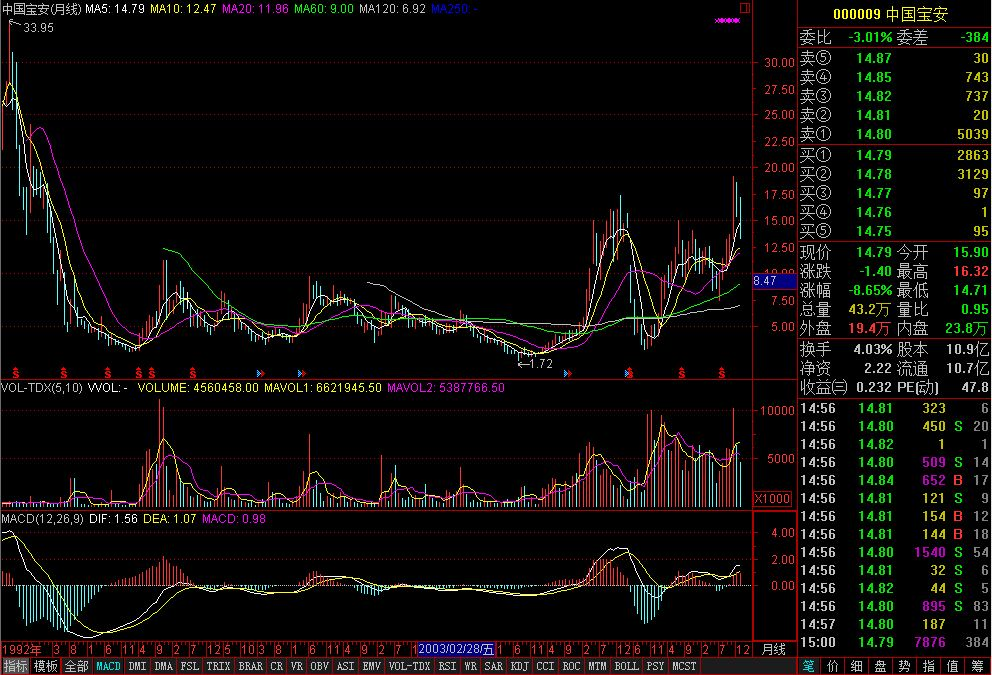Switch to the MACD indicator tab
This screenshot has width=992, height=675.
[108, 666]
